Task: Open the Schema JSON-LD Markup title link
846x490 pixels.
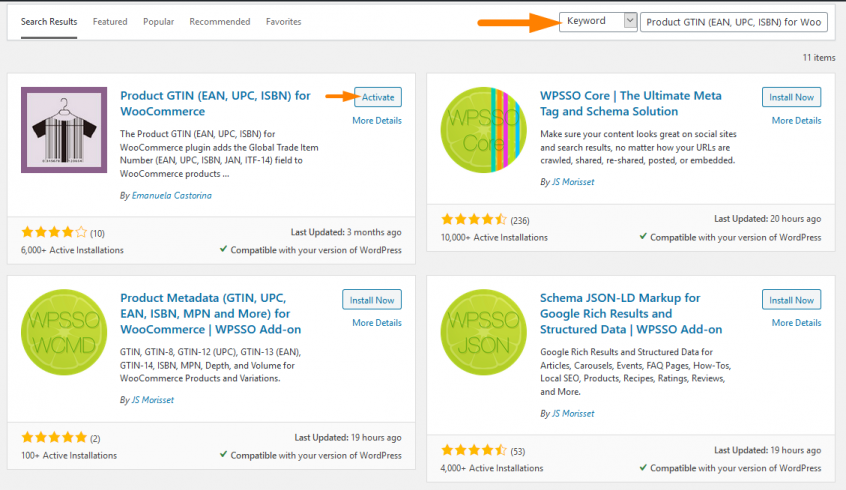Action: pos(631,314)
